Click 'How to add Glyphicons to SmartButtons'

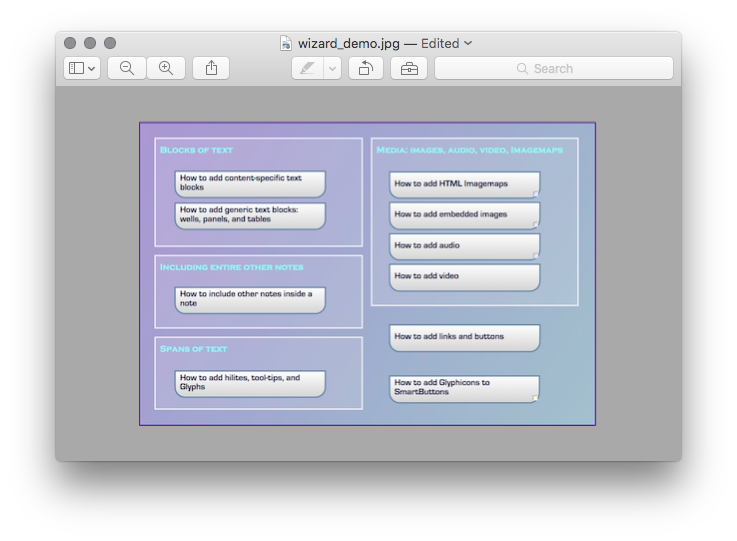click(x=464, y=388)
